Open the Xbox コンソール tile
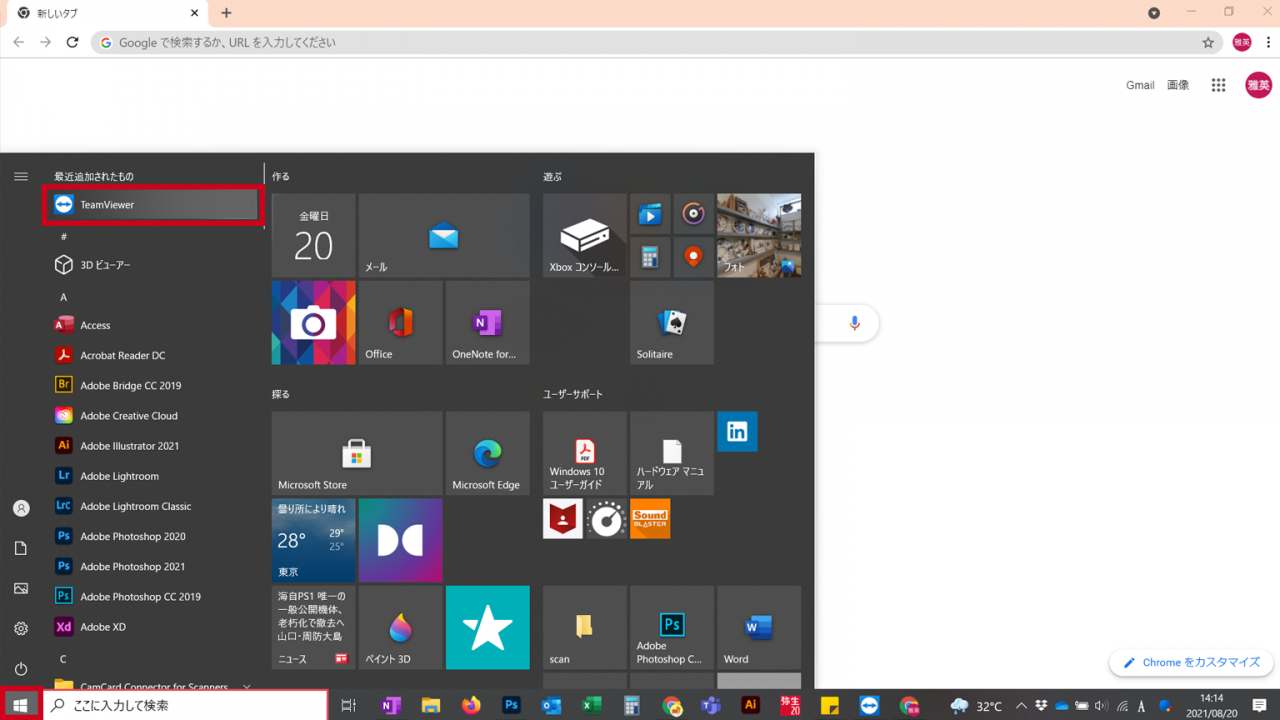The image size is (1280, 720). click(x=584, y=235)
